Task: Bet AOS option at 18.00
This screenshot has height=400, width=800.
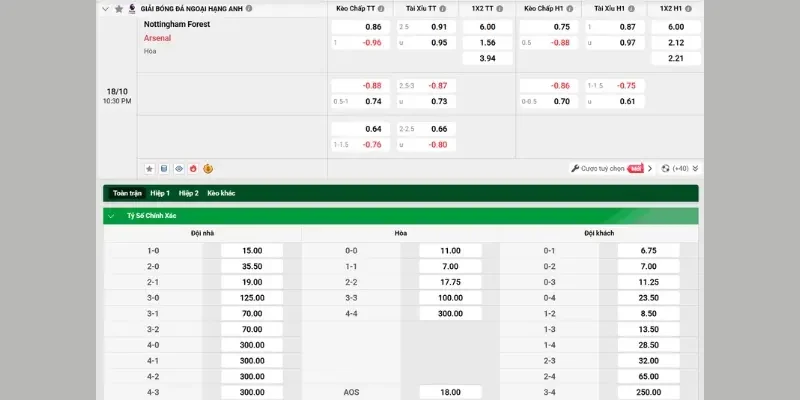Action: (x=451, y=392)
